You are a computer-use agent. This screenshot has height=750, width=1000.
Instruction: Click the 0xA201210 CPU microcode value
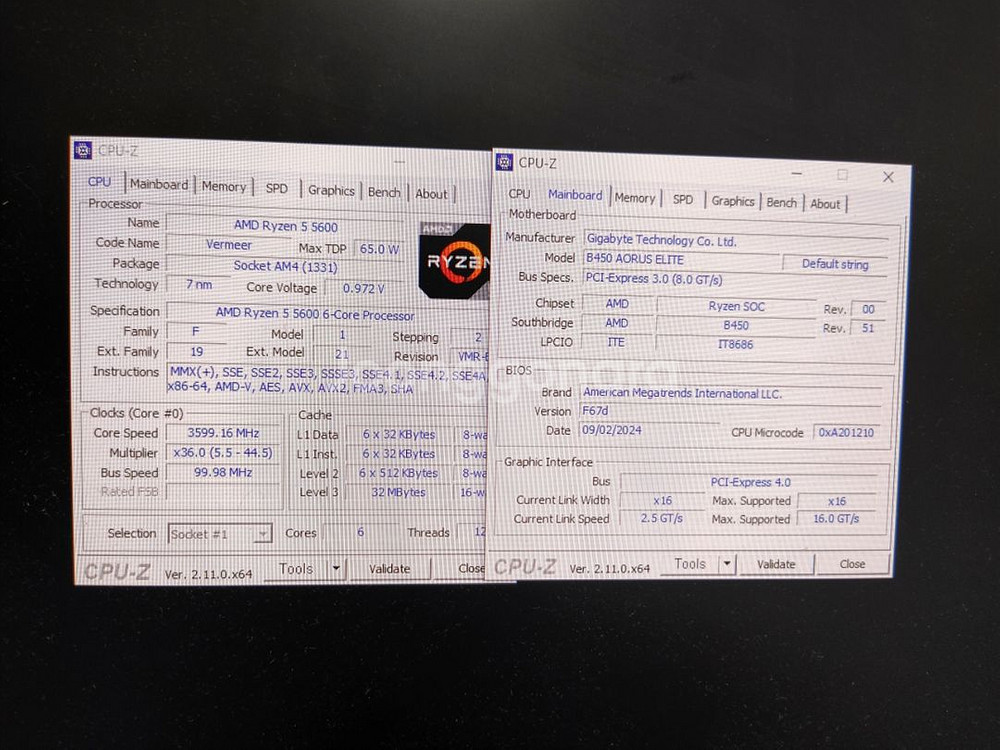(x=846, y=432)
